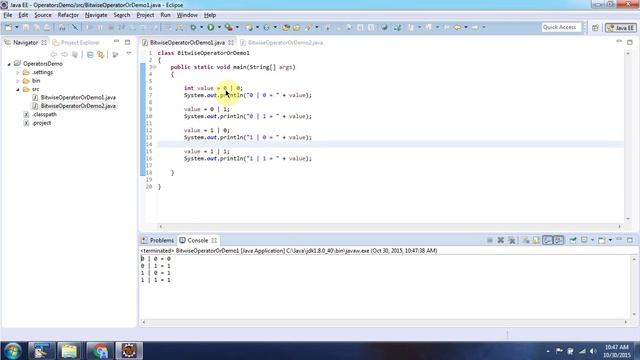Image resolution: width=640 pixels, height=360 pixels.
Task: Click the editor horizontal scrollbar
Action: [390, 226]
